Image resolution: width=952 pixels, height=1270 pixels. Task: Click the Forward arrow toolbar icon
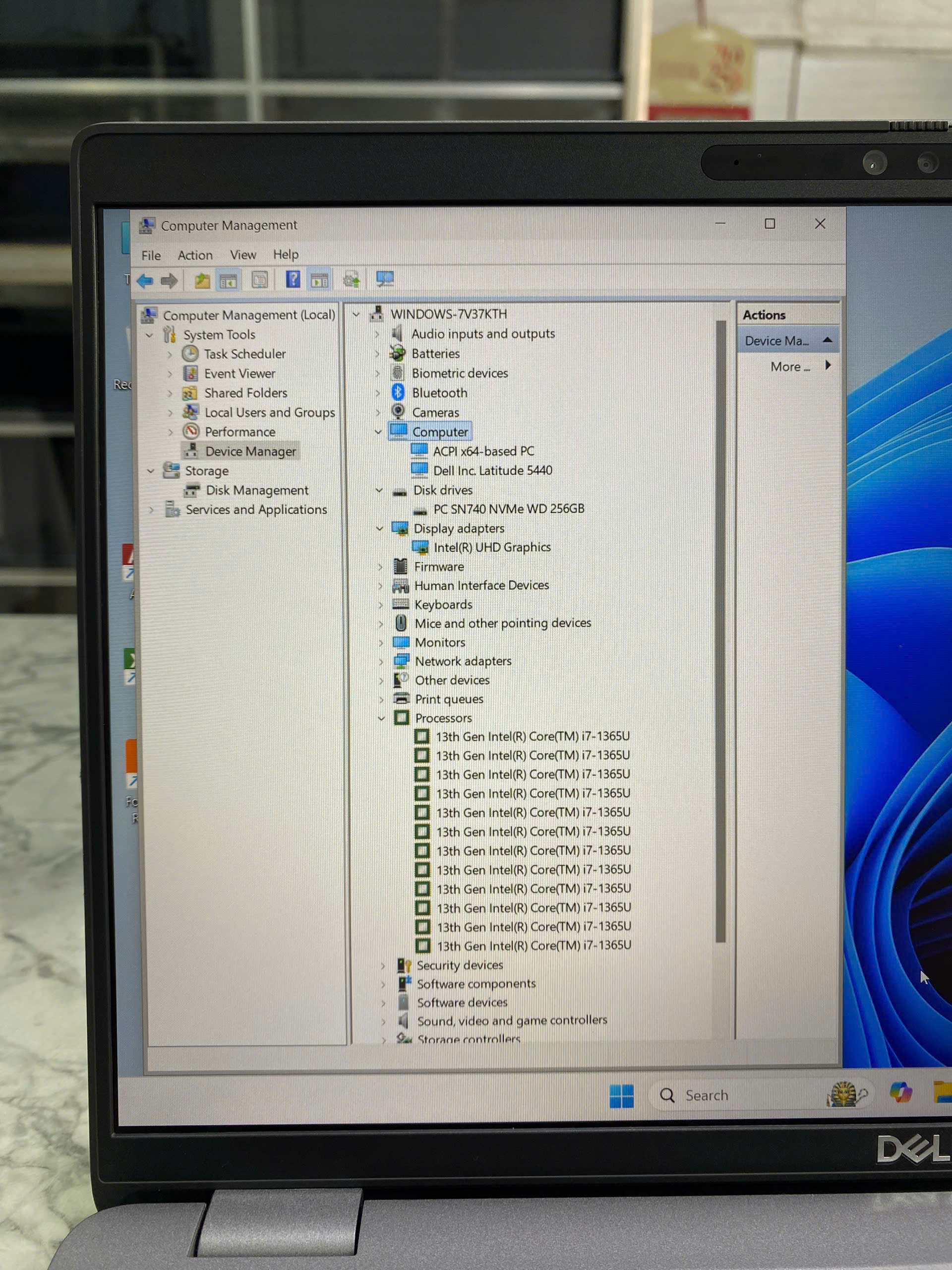tap(169, 281)
